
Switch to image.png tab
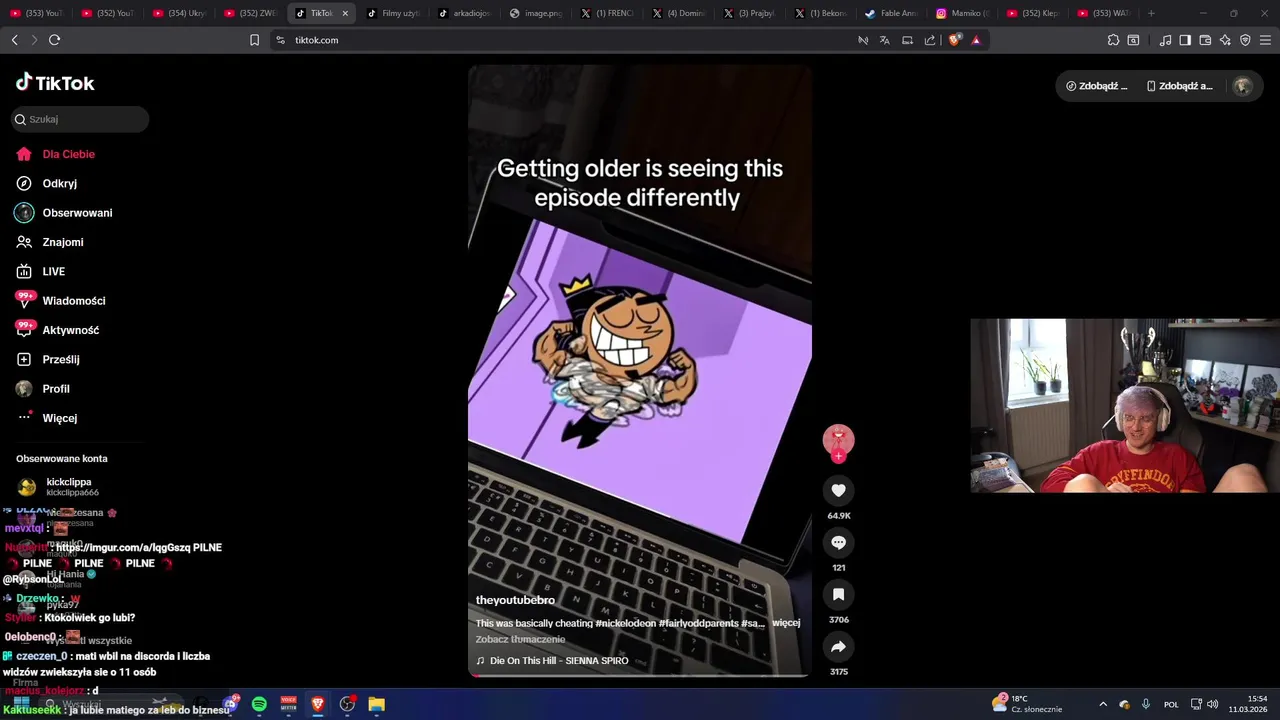536,13
